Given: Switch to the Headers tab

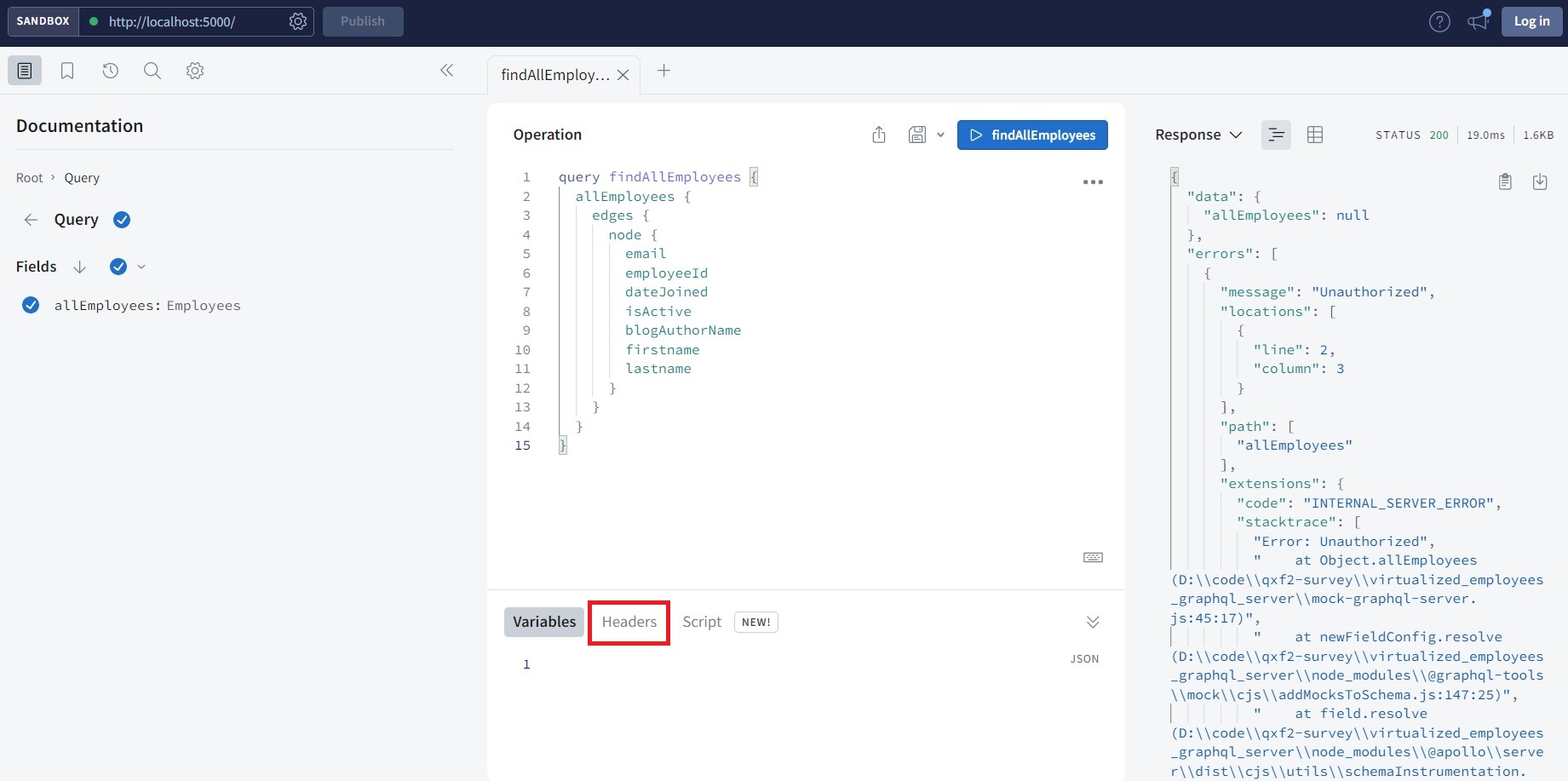Looking at the screenshot, I should (629, 622).
